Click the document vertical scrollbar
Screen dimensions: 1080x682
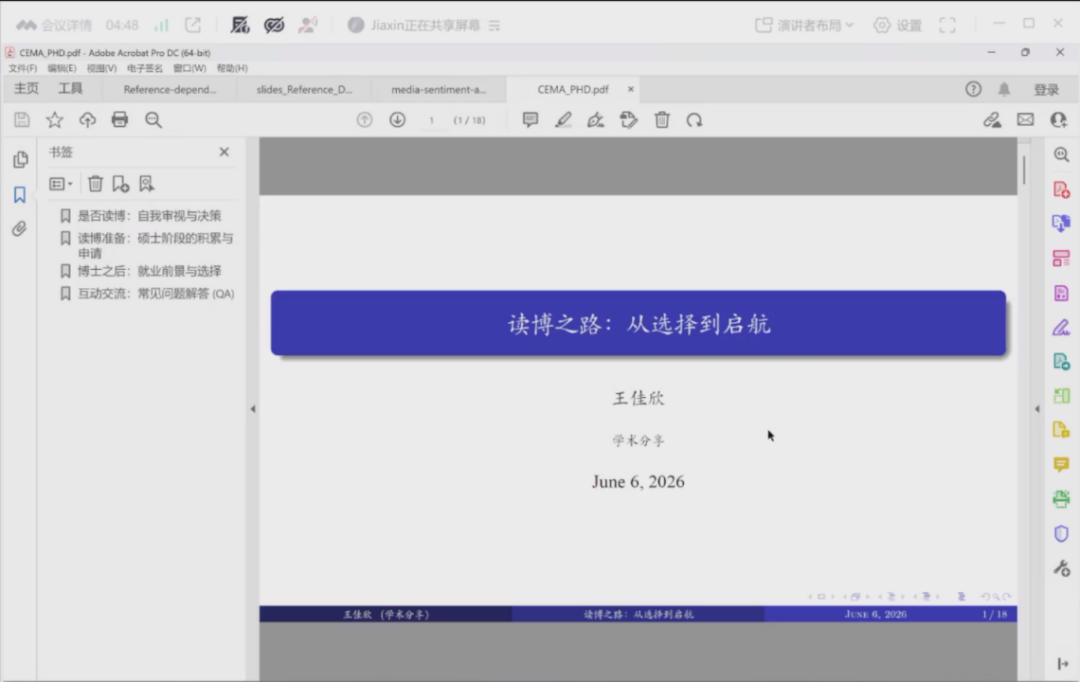click(1024, 169)
